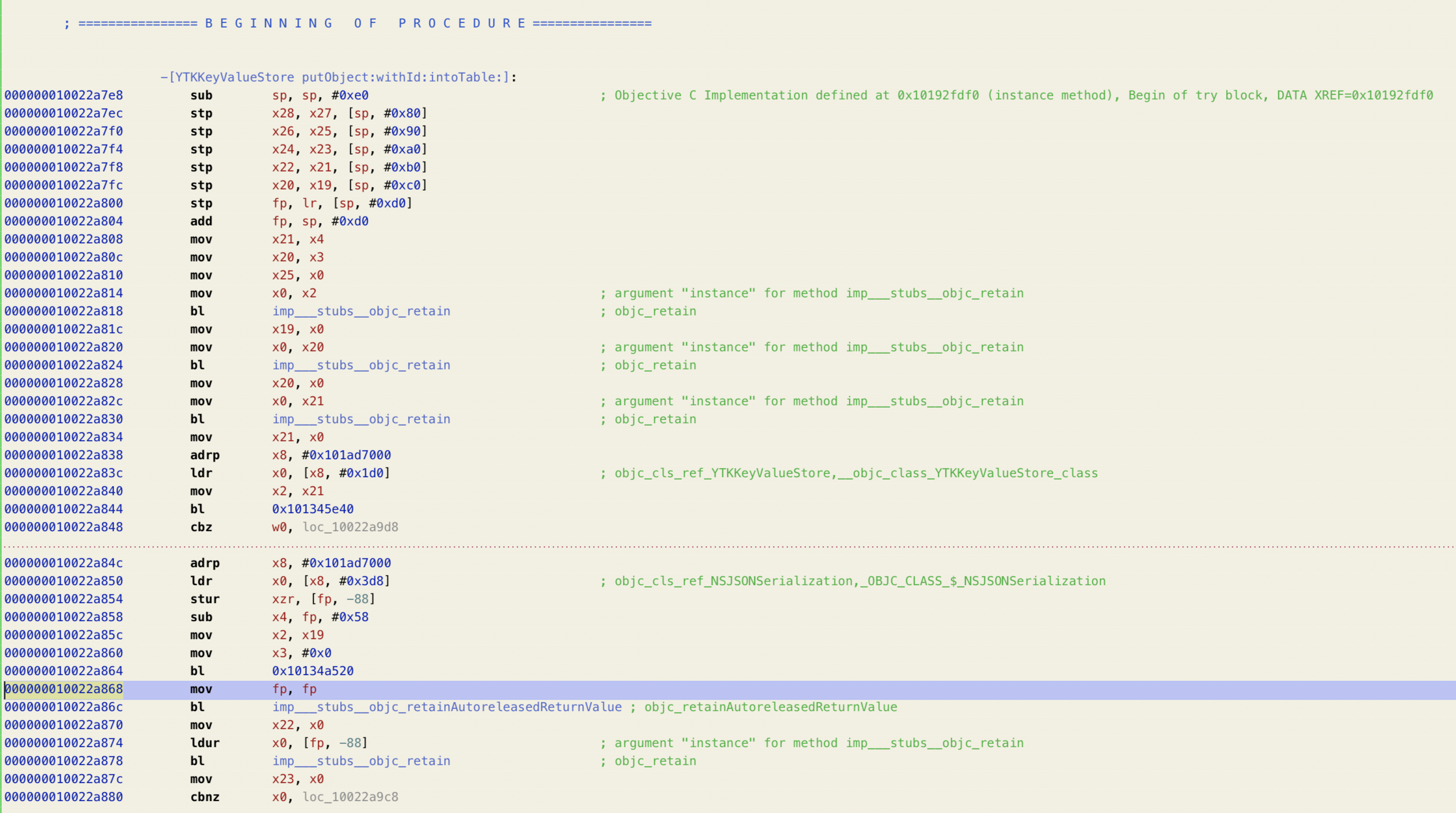1456x813 pixels.
Task: Click the #0x58 operand of sub x4
Action: 350,617
